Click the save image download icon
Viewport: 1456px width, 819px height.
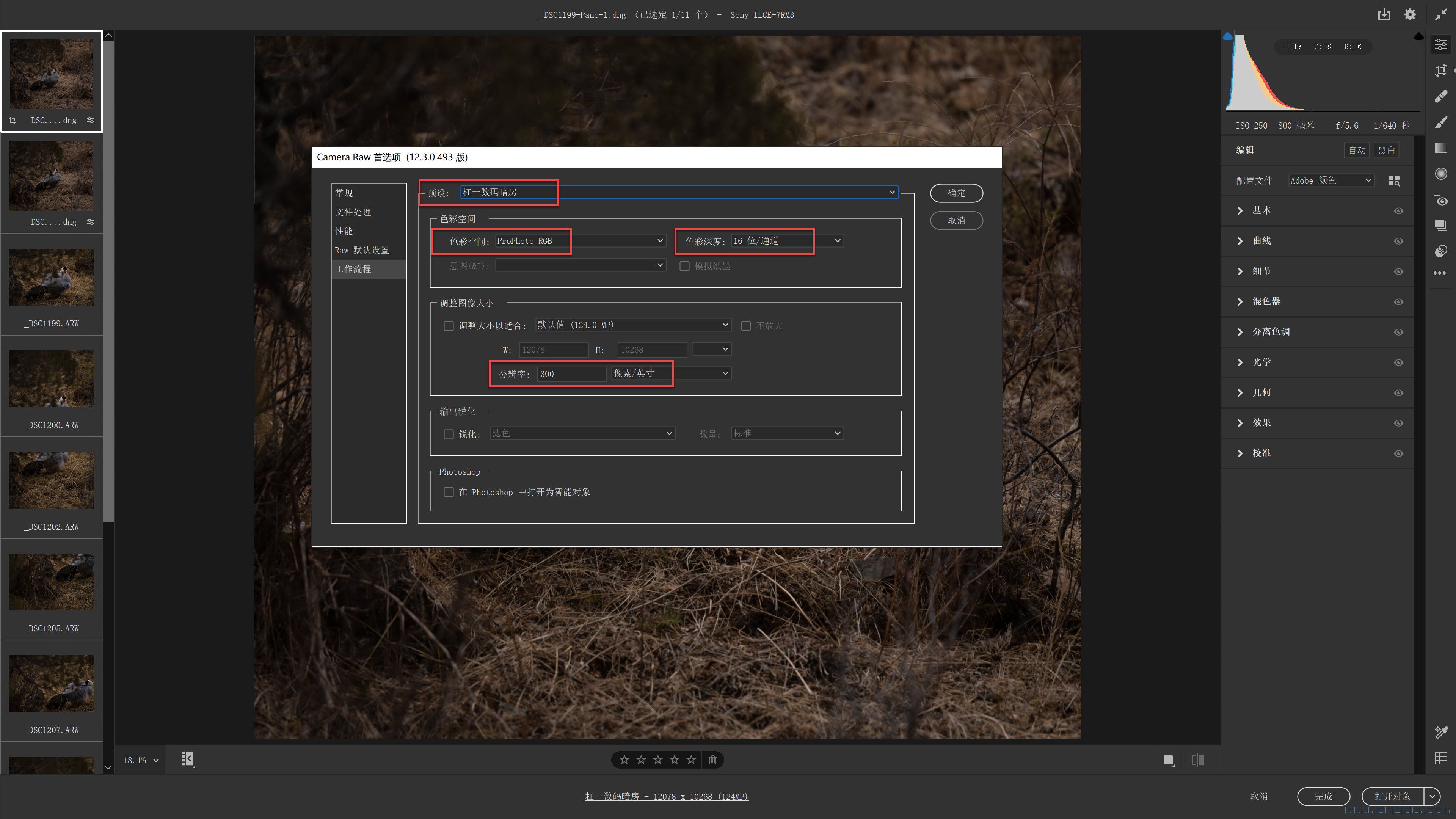pos(1384,15)
